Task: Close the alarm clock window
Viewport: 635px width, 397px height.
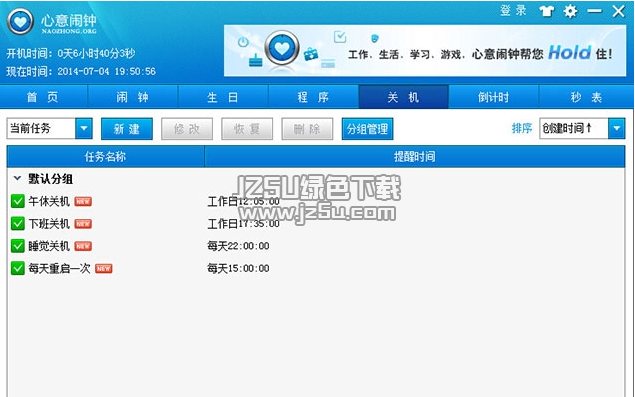Action: 618,11
